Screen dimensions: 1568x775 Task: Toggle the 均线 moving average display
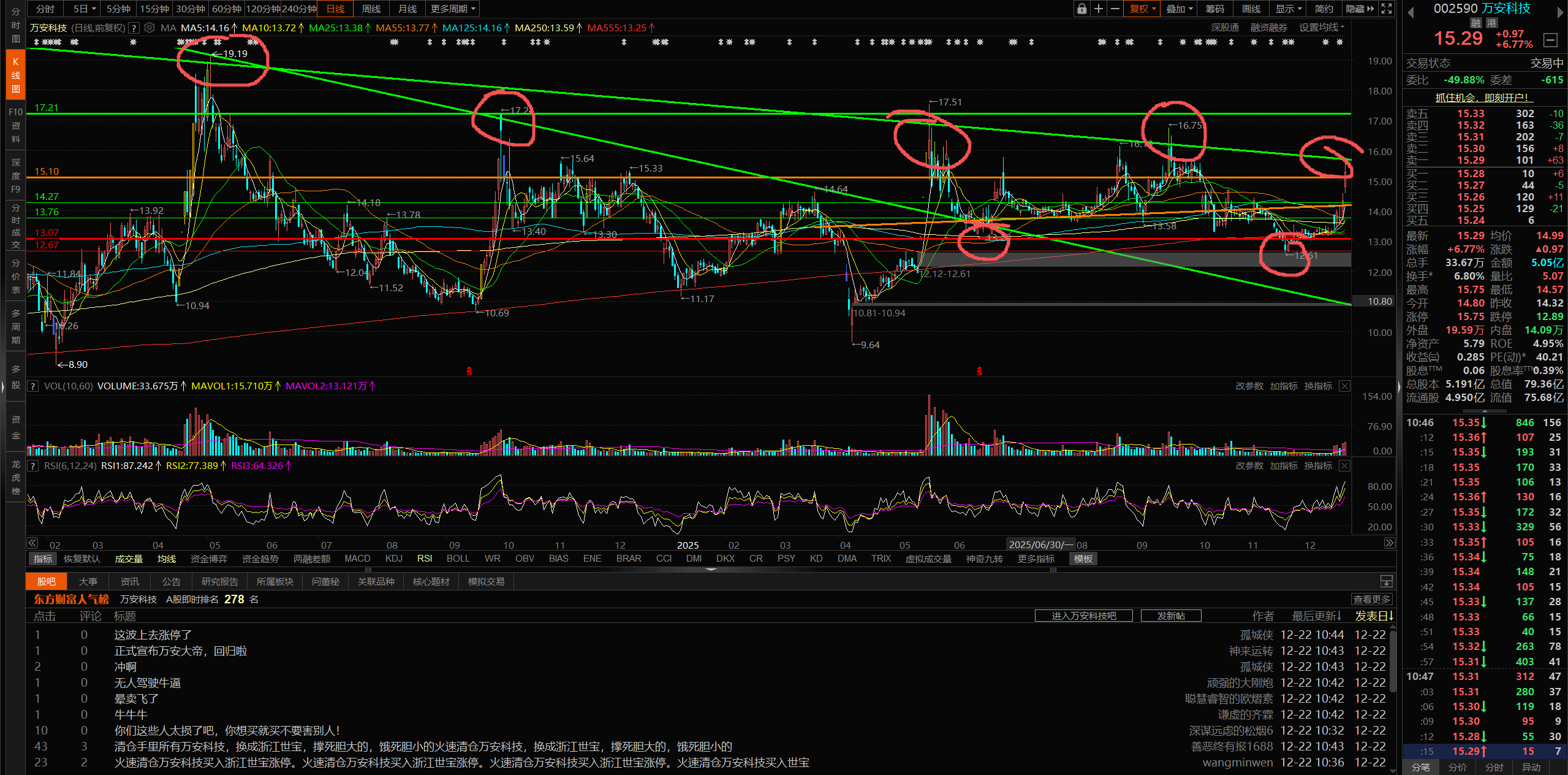[x=166, y=559]
